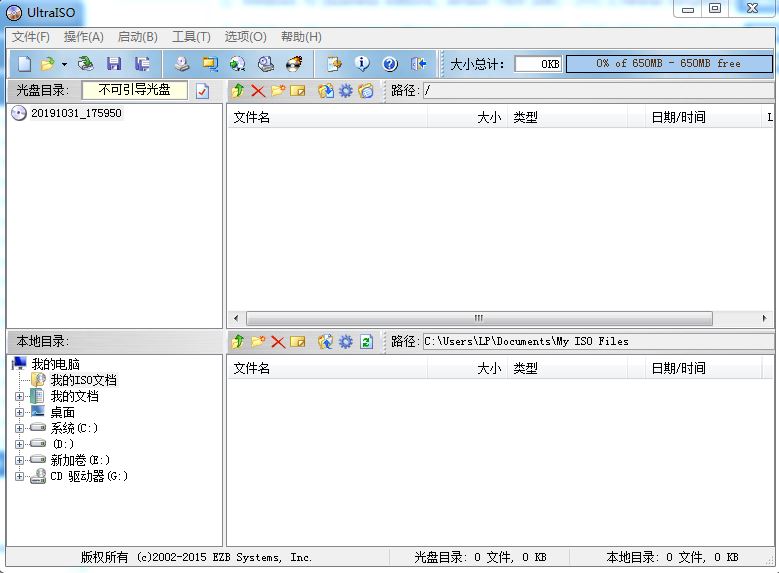Click the rename icon in local directory toolbar
Viewport: 779px width, 573px height.
coord(298,341)
